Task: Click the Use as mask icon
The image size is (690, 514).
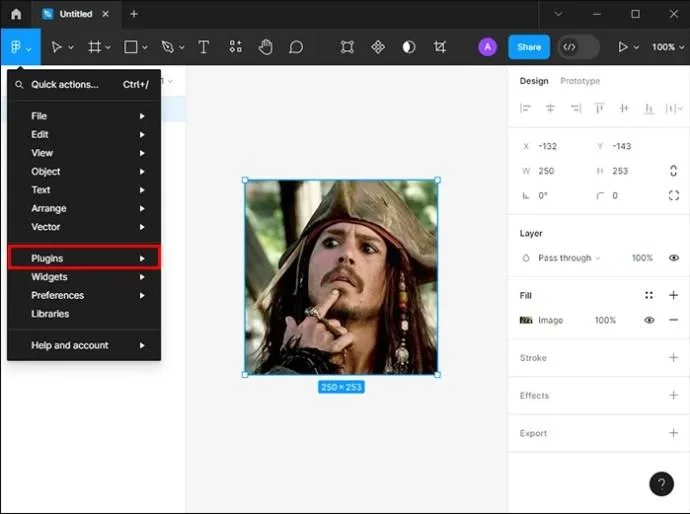Action: click(409, 47)
